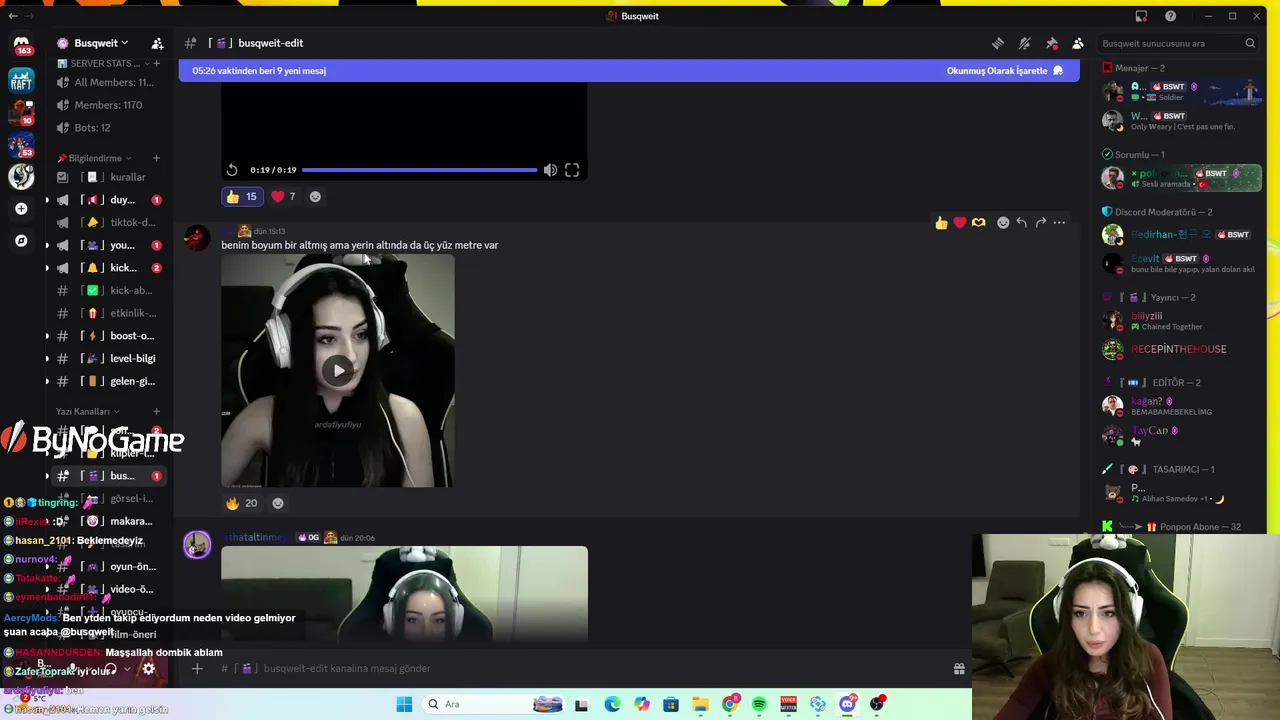Toggle the heart reaction showing 7
The height and width of the screenshot is (720, 1280).
(284, 197)
